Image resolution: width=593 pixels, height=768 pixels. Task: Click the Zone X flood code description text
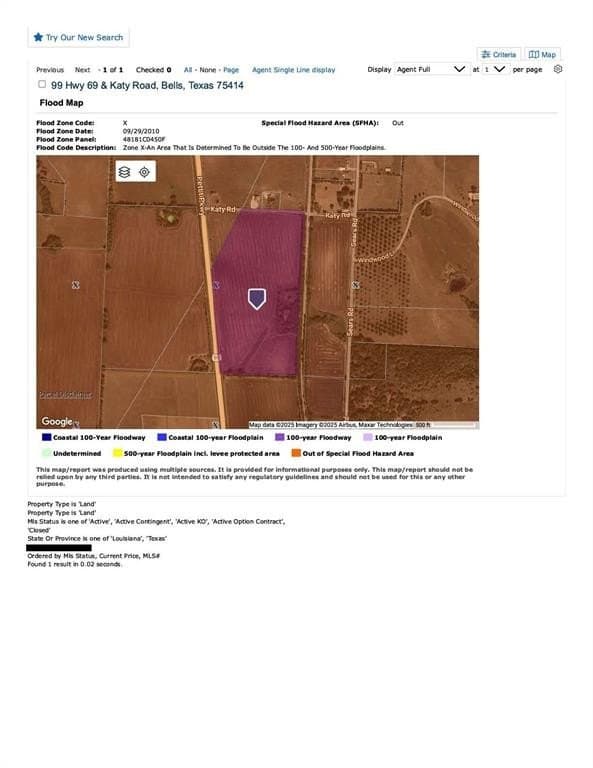coord(254,147)
